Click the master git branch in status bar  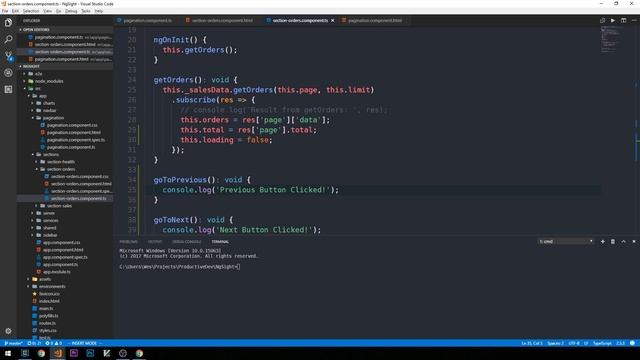pos(13,343)
